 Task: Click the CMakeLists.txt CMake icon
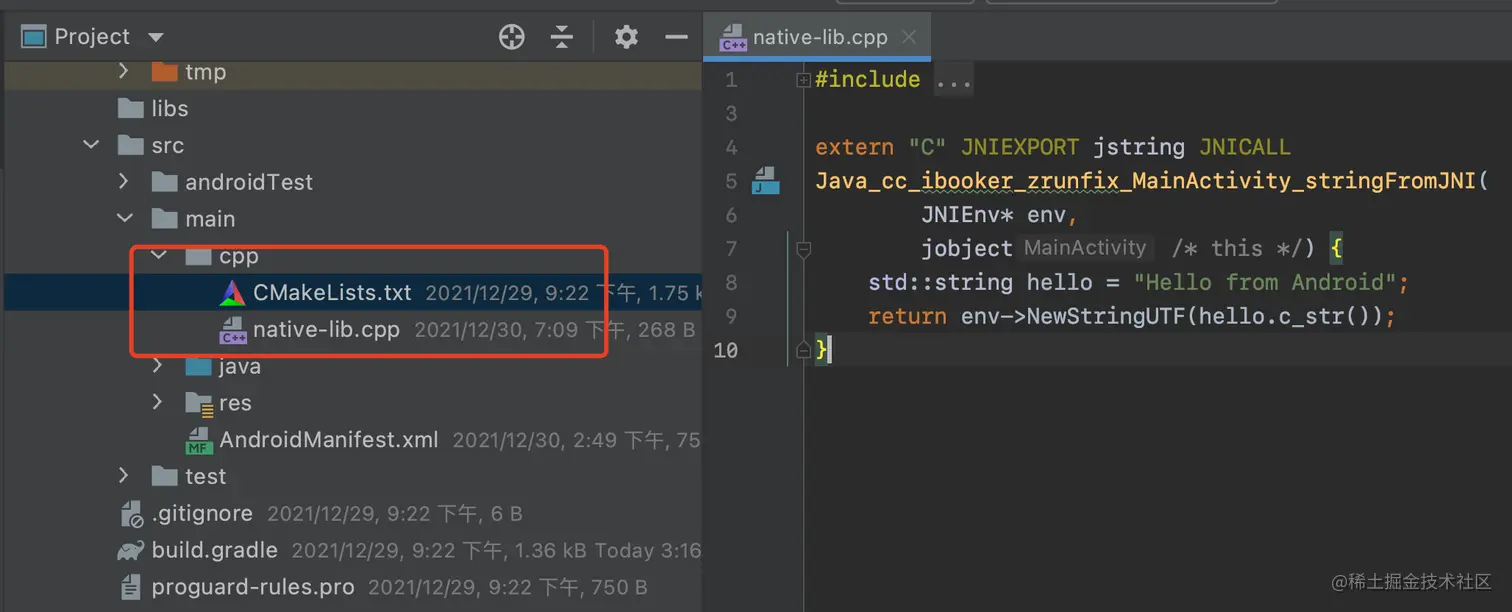pos(232,293)
